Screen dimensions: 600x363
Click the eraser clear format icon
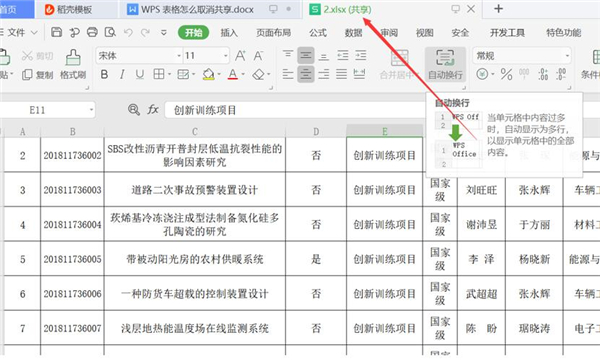(259, 74)
